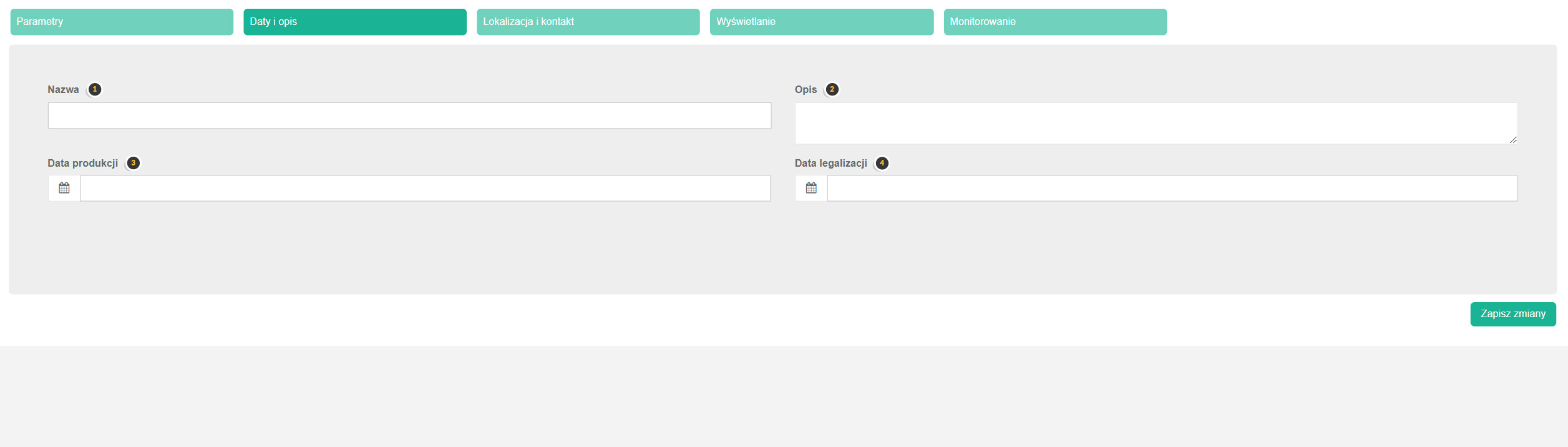
Task: Go to the Wyświetlanie tab
Action: [821, 22]
